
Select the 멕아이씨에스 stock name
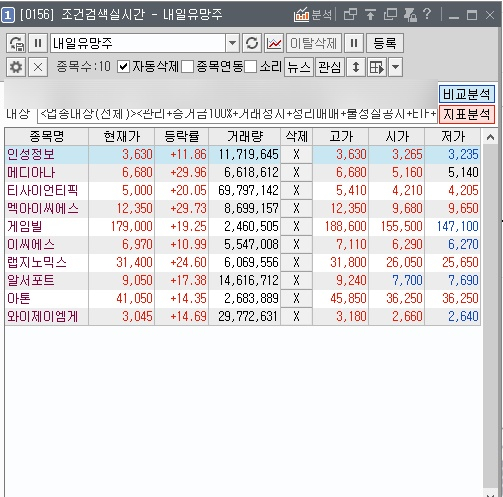tap(43, 208)
